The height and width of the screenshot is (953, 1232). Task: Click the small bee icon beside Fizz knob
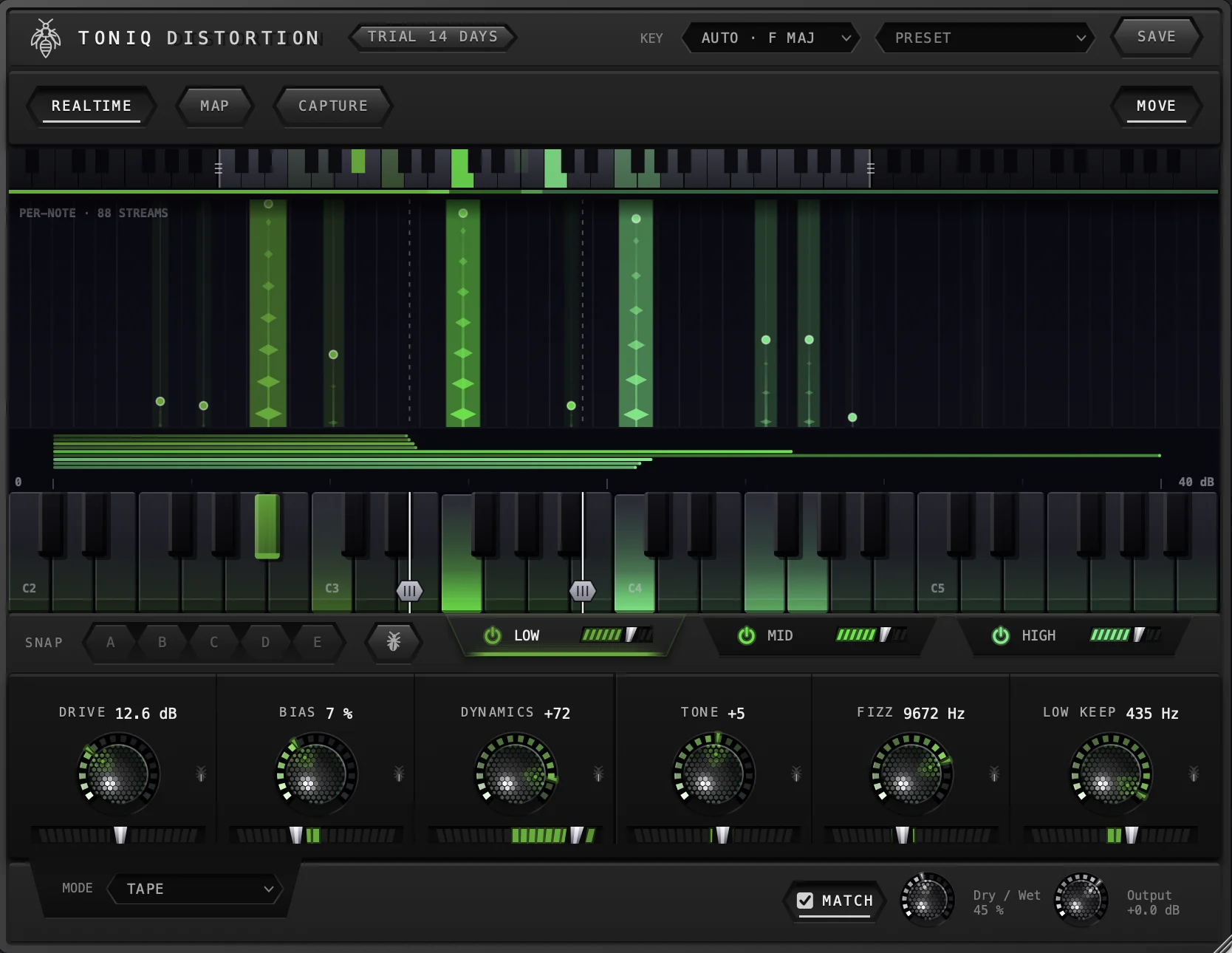(994, 773)
